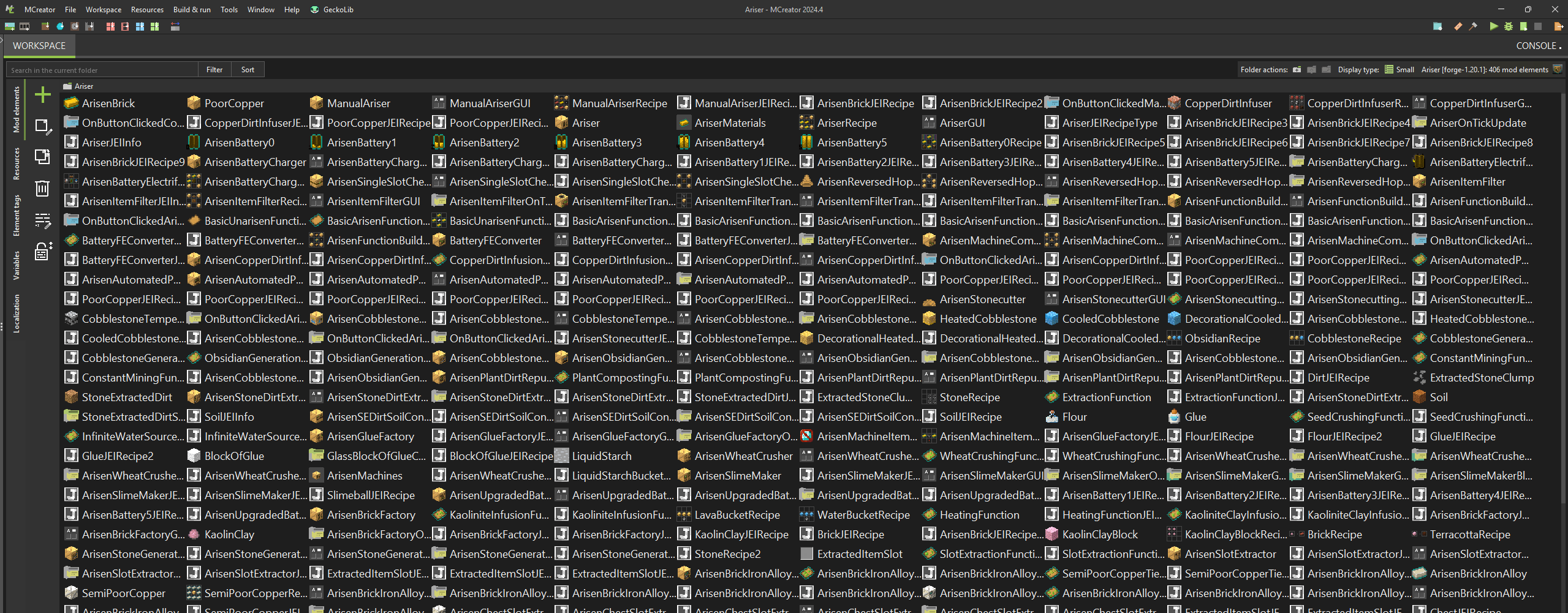The image size is (1568, 613).
Task: Click the trash delete element icon
Action: pos(42,188)
